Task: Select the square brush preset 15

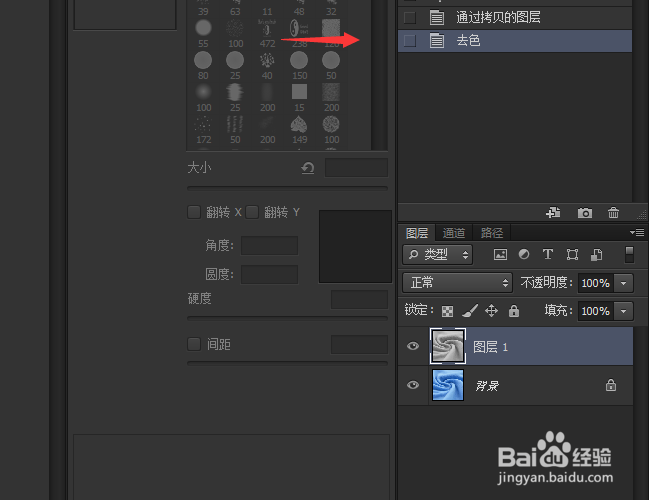Action: tap(299, 92)
